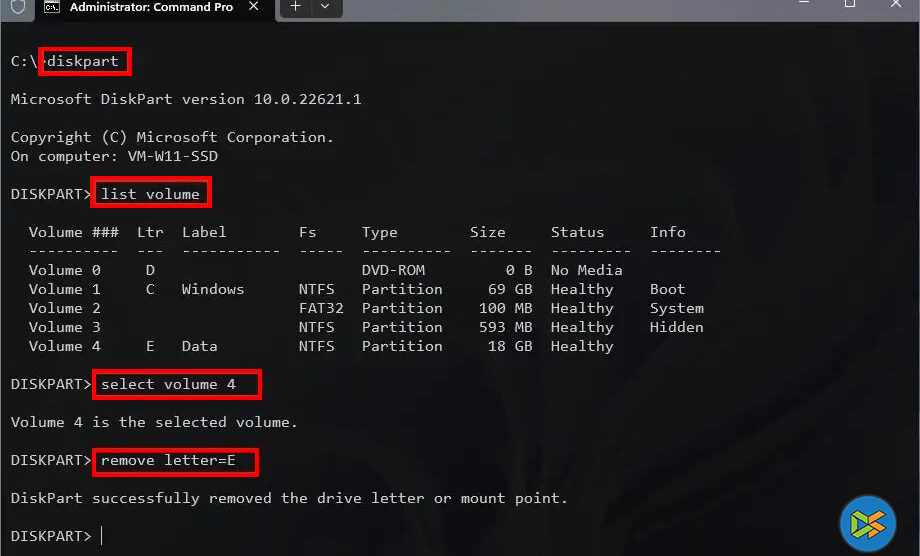Viewport: 920px width, 556px height.
Task: Click the drive letter removed success message
Action: pos(289,498)
